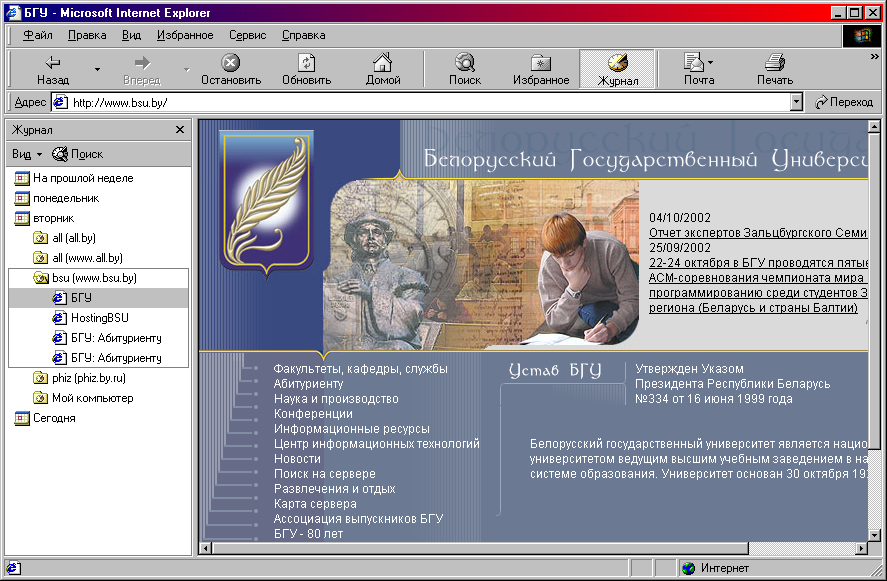This screenshot has height=581, width=887.
Task: Open the Сервис menu
Action: point(247,35)
